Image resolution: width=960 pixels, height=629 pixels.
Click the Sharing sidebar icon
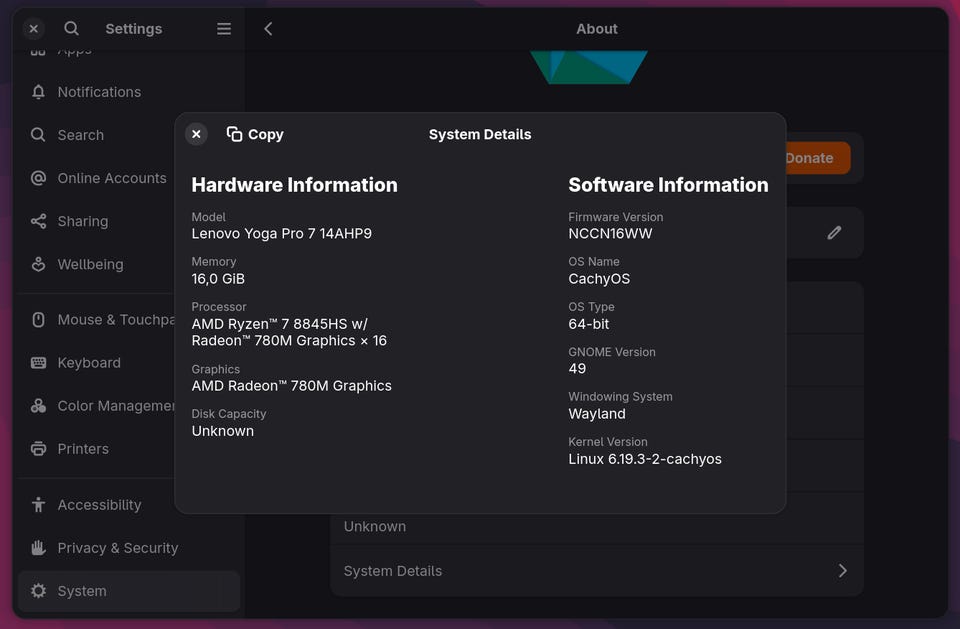[38, 221]
